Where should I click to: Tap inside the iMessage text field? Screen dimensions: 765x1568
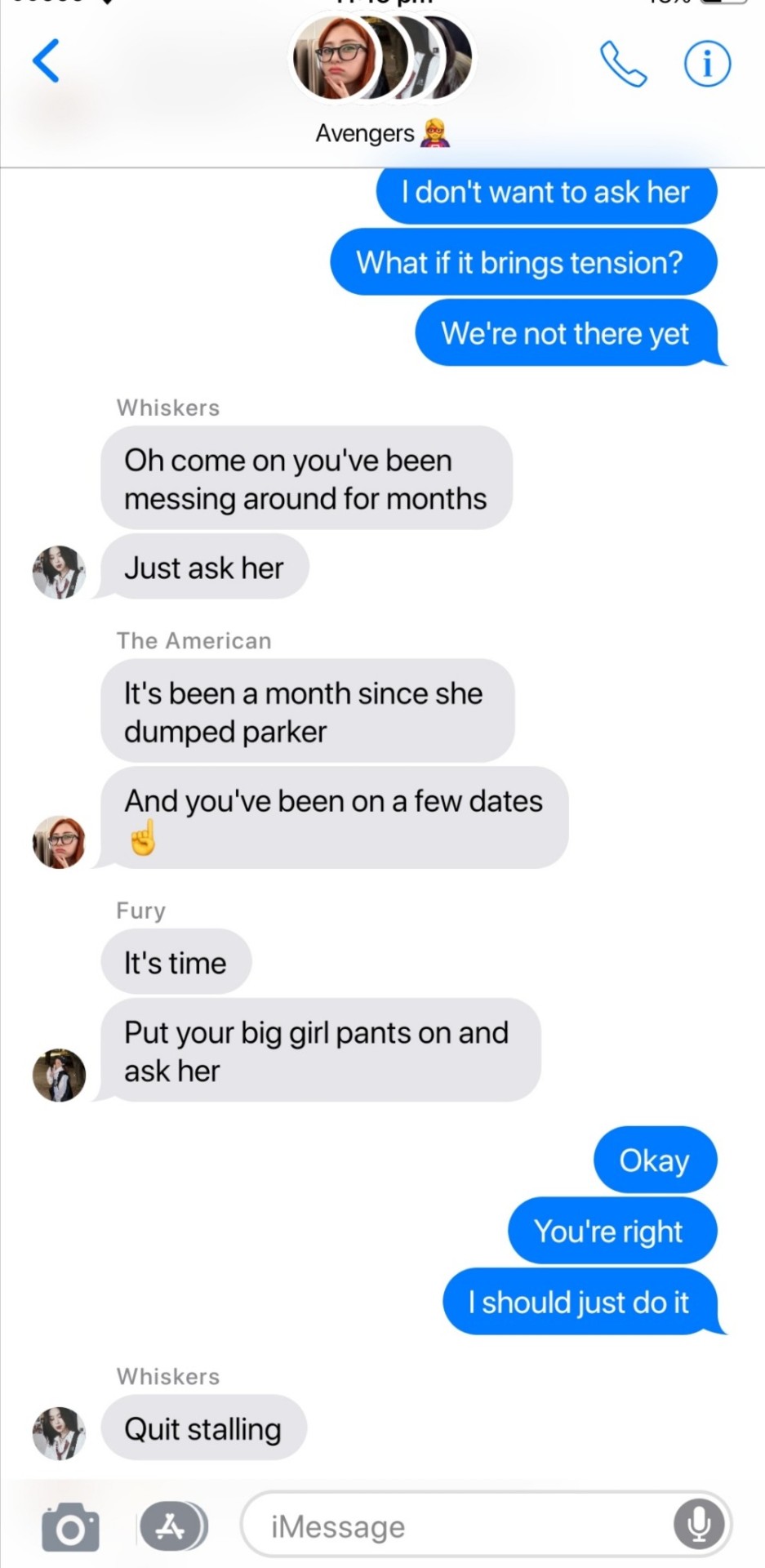tap(486, 1524)
